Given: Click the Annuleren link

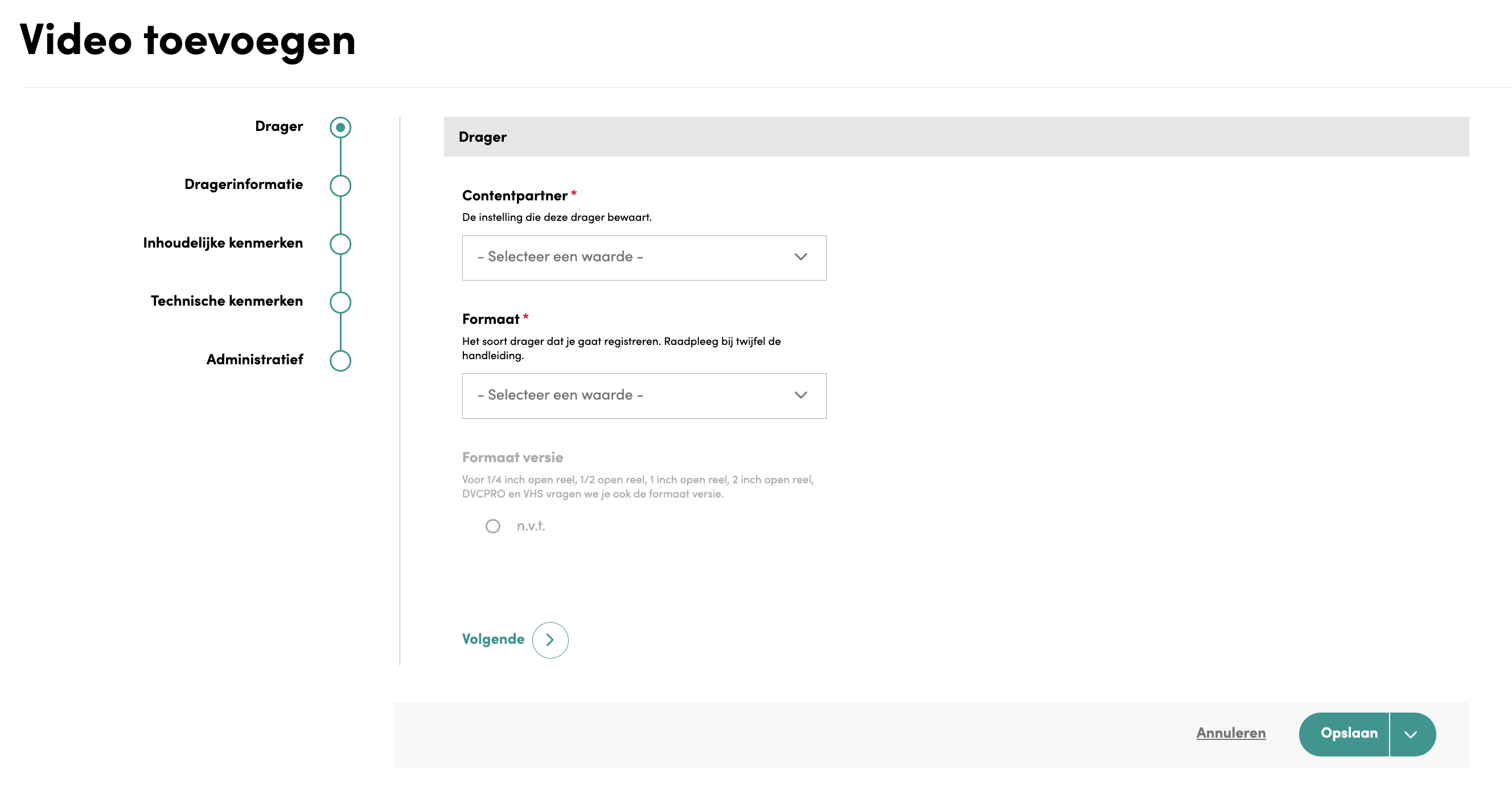Looking at the screenshot, I should tap(1231, 733).
